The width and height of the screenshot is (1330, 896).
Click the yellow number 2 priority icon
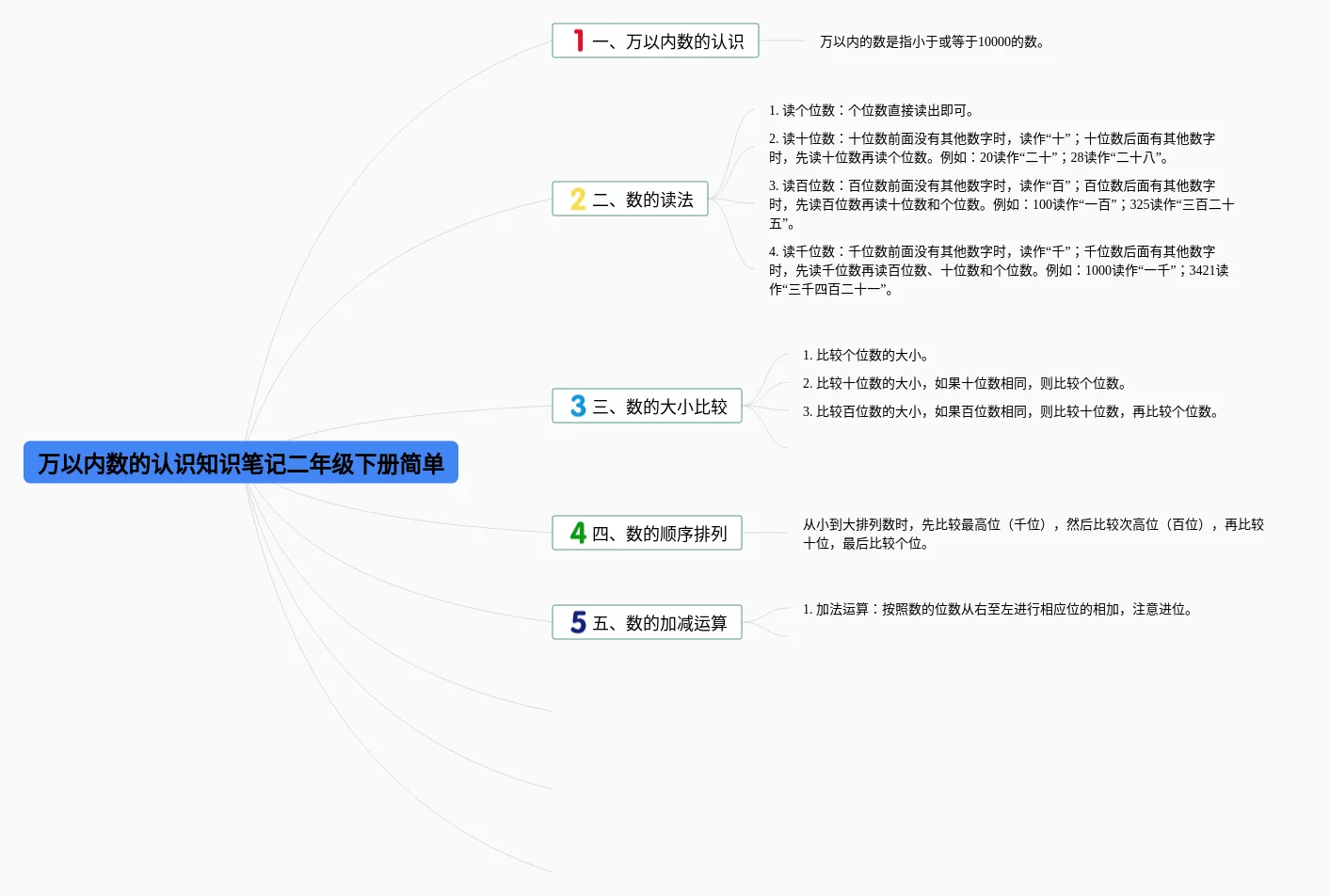tap(578, 200)
